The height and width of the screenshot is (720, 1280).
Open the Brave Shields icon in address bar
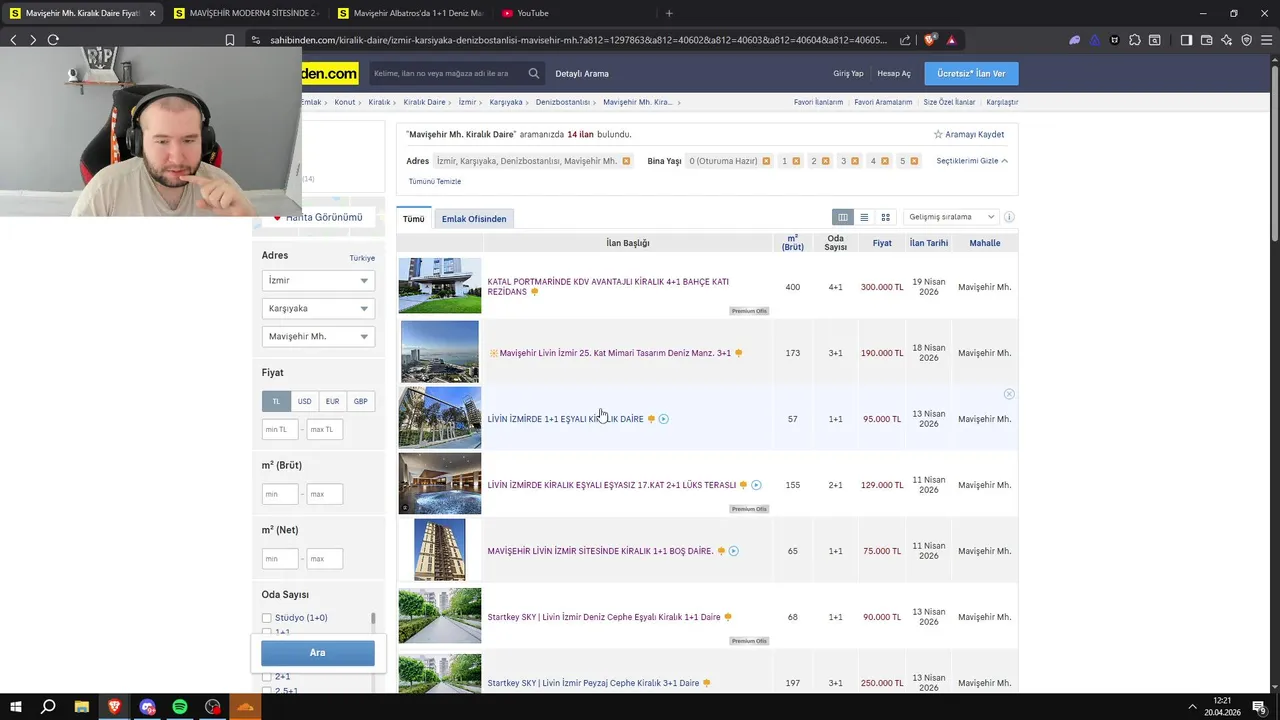tap(930, 40)
